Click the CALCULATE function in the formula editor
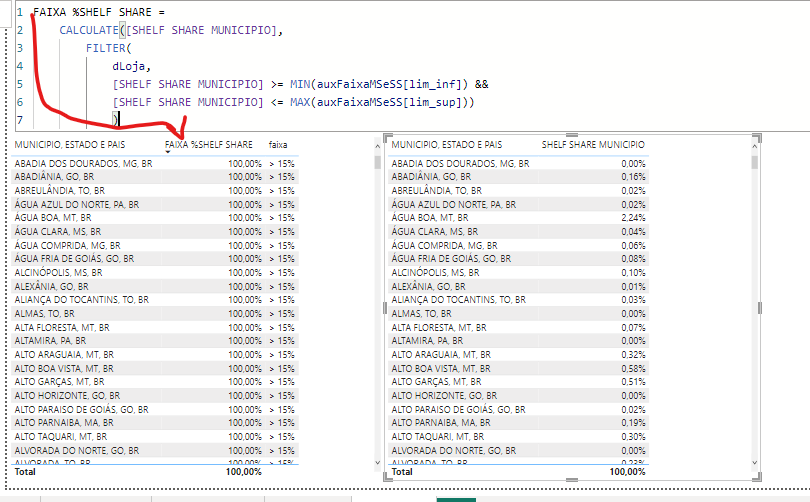The height and width of the screenshot is (502, 810). [89, 30]
